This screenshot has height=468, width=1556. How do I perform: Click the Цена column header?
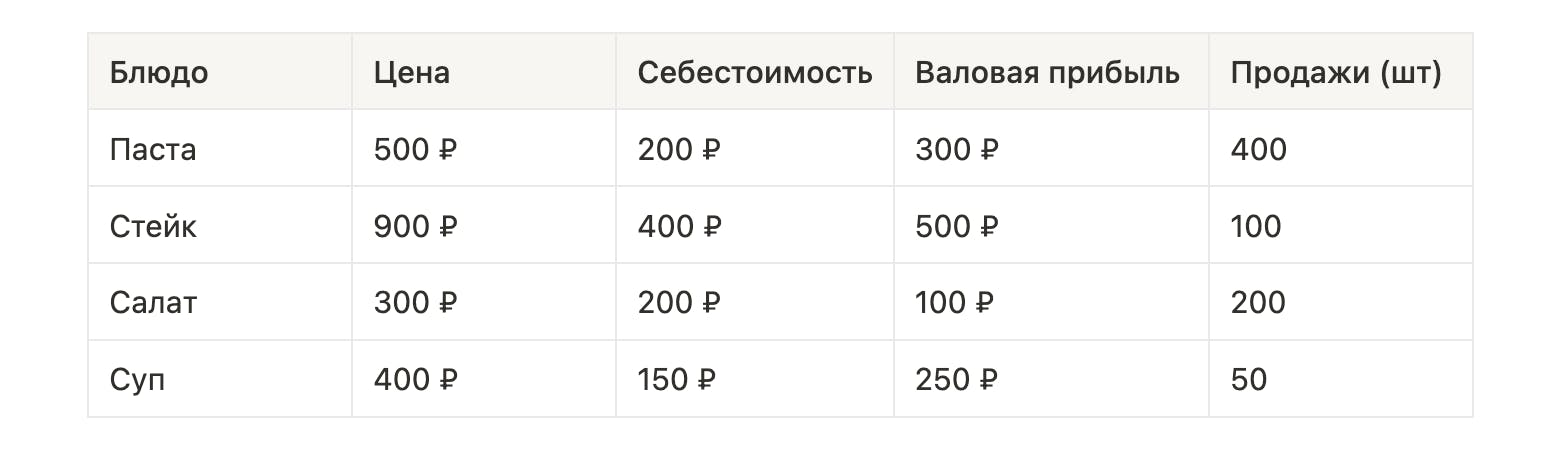(x=412, y=73)
